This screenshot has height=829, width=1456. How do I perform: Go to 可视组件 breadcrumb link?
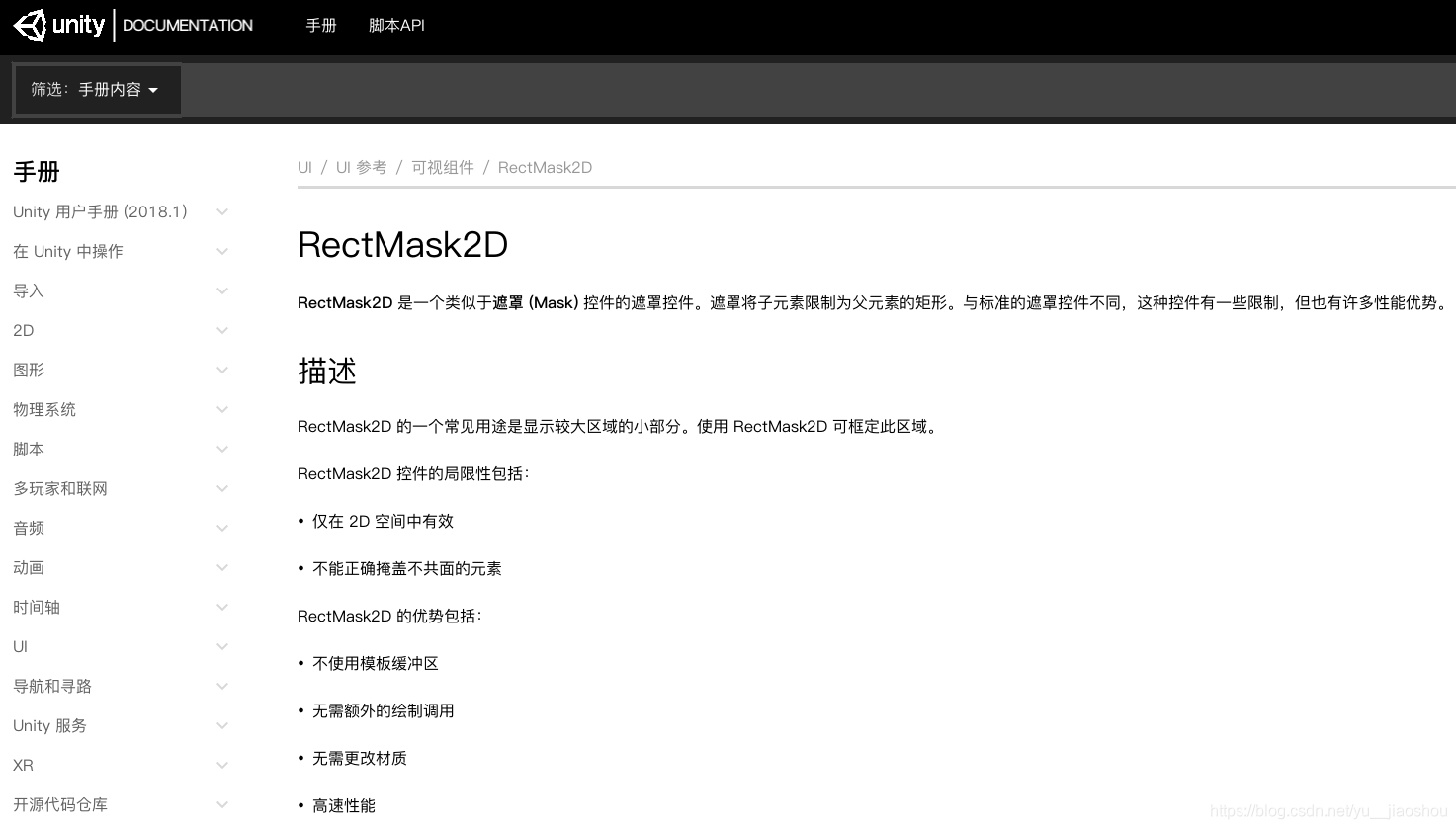pos(443,168)
